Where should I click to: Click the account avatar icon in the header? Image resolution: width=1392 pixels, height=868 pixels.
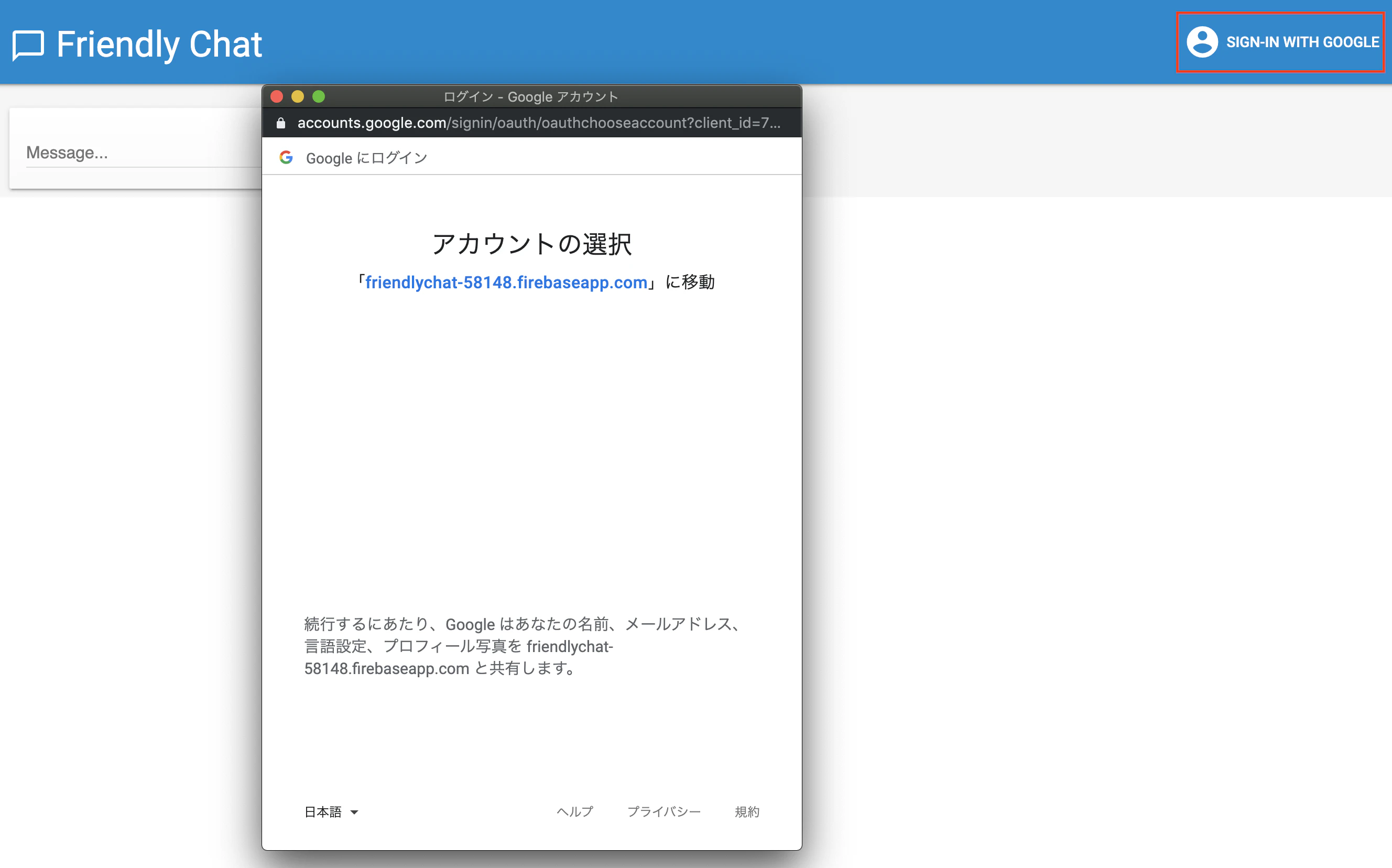coord(1202,42)
